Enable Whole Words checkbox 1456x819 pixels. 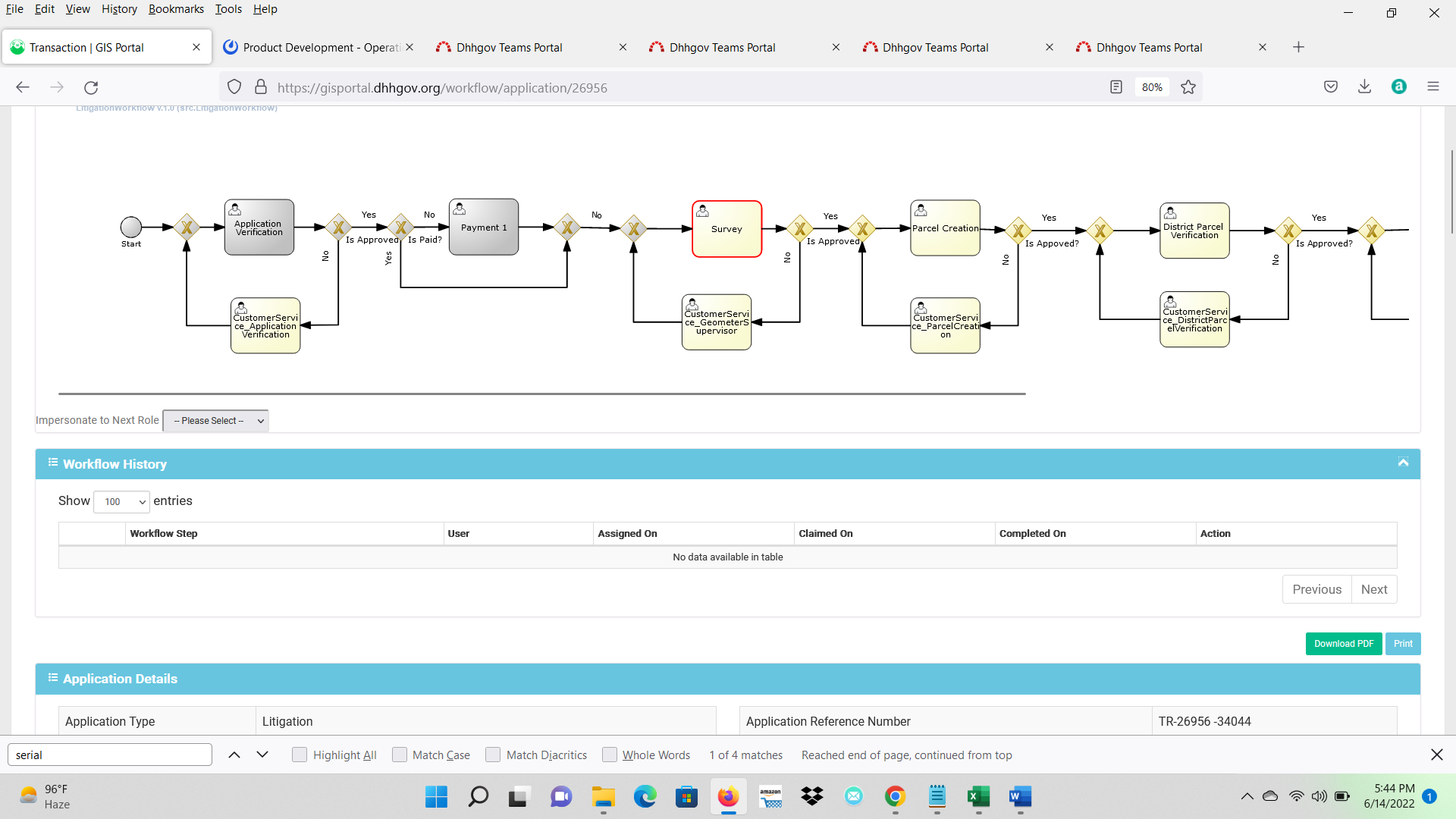[x=609, y=755]
